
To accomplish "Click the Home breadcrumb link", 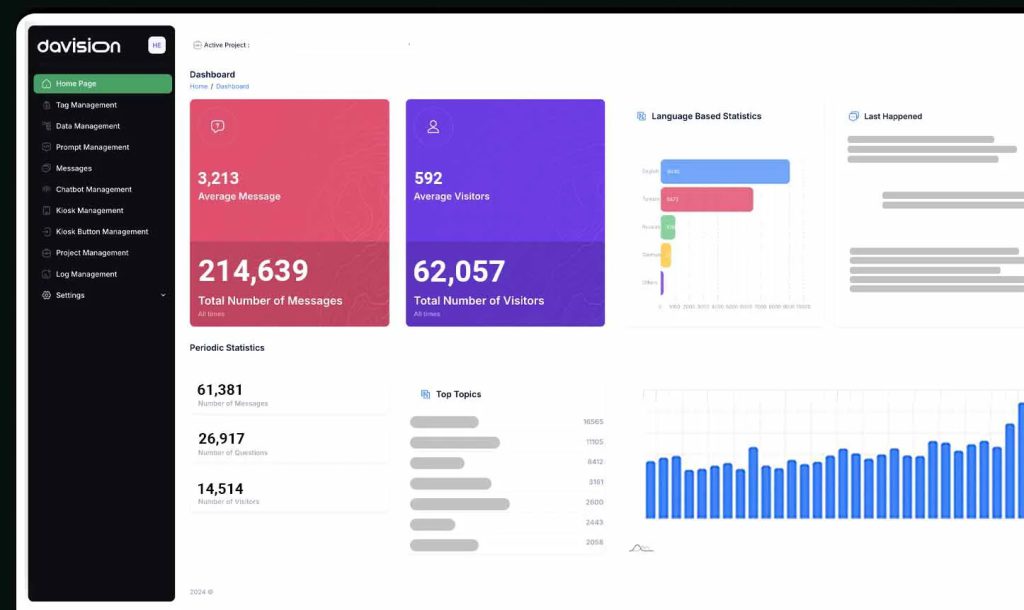I will pyautogui.click(x=199, y=87).
